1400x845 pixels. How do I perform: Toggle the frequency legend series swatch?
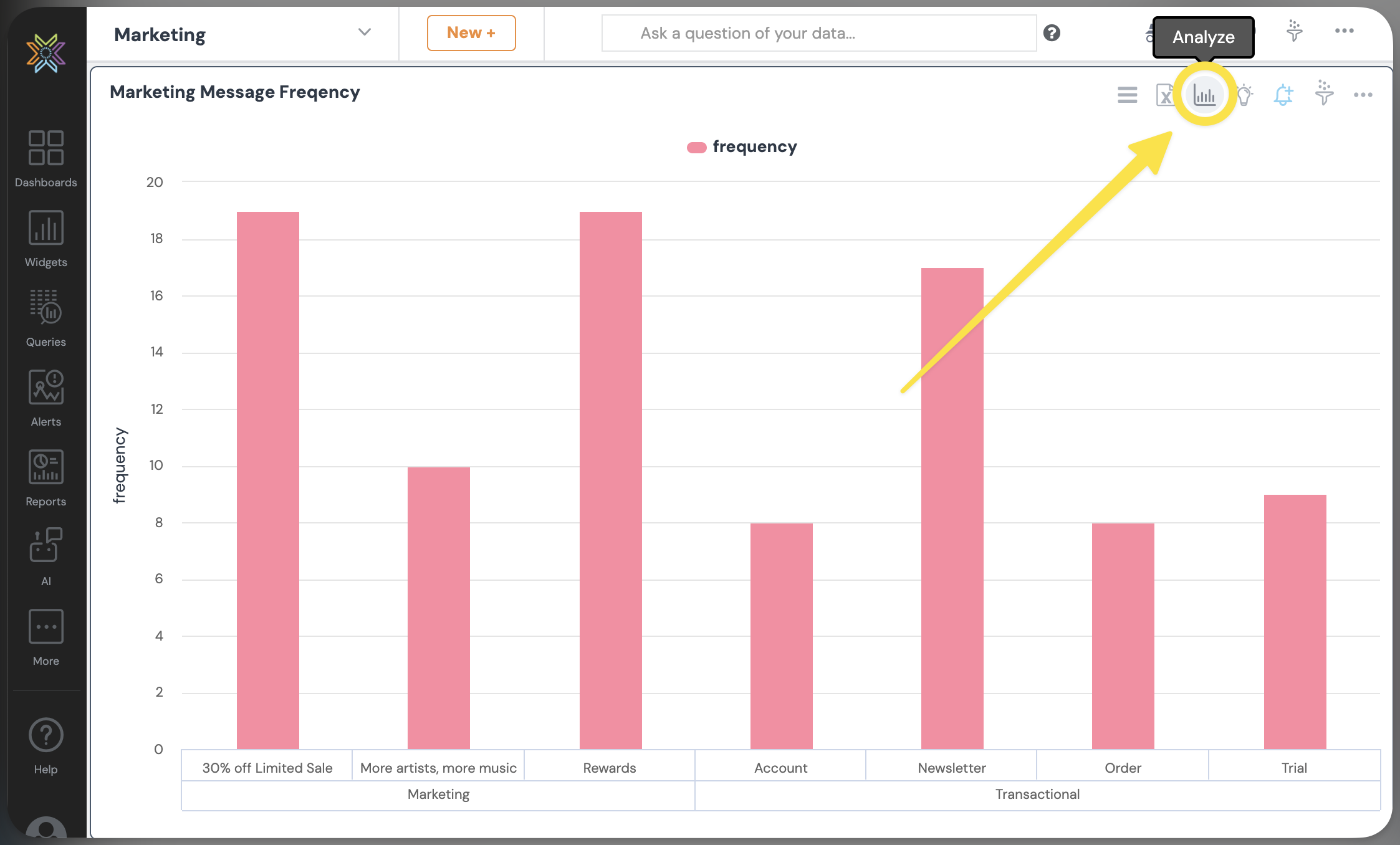pyautogui.click(x=696, y=148)
